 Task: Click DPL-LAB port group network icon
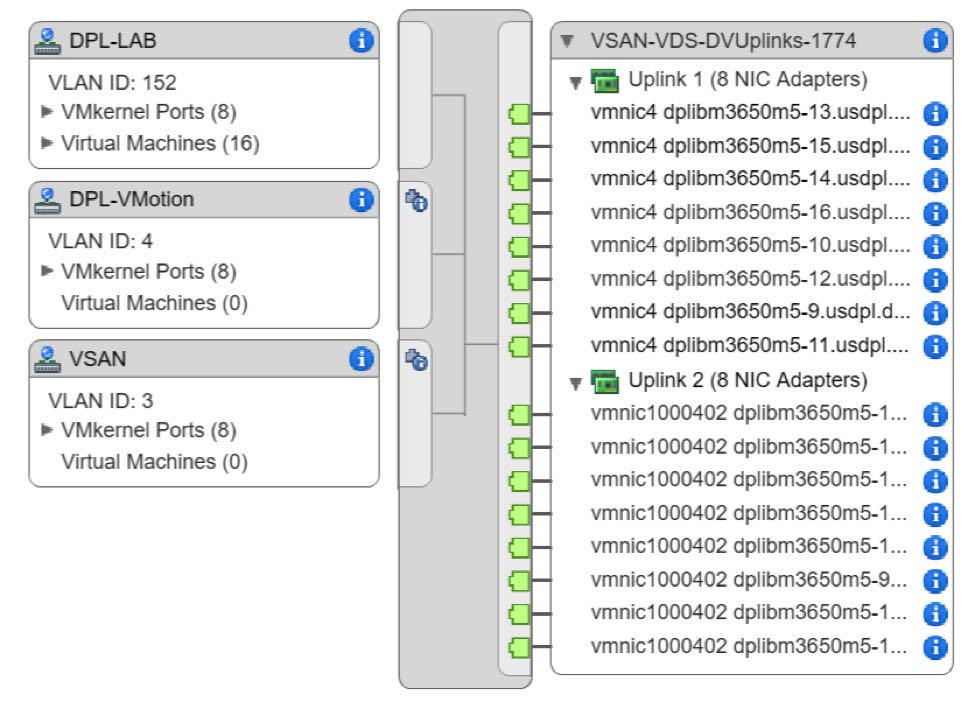pyautogui.click(x=47, y=41)
